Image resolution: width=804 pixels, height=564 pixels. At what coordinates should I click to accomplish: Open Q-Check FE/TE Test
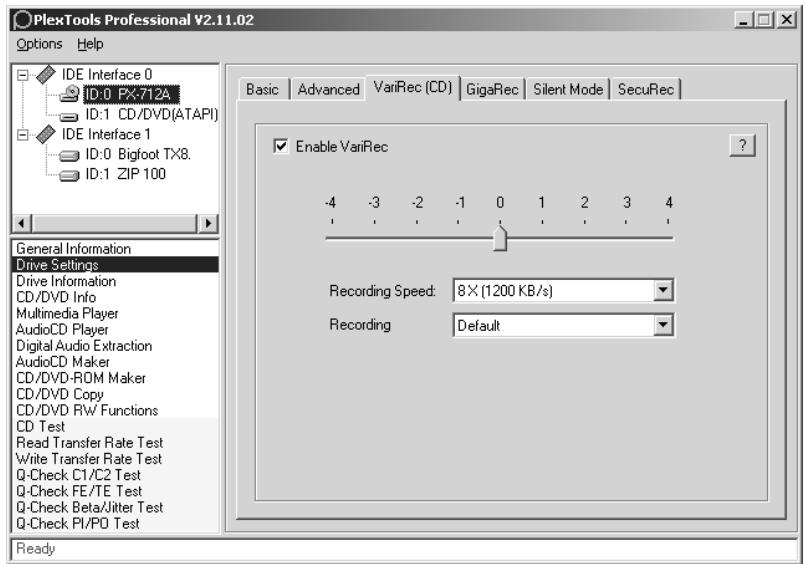click(115, 491)
